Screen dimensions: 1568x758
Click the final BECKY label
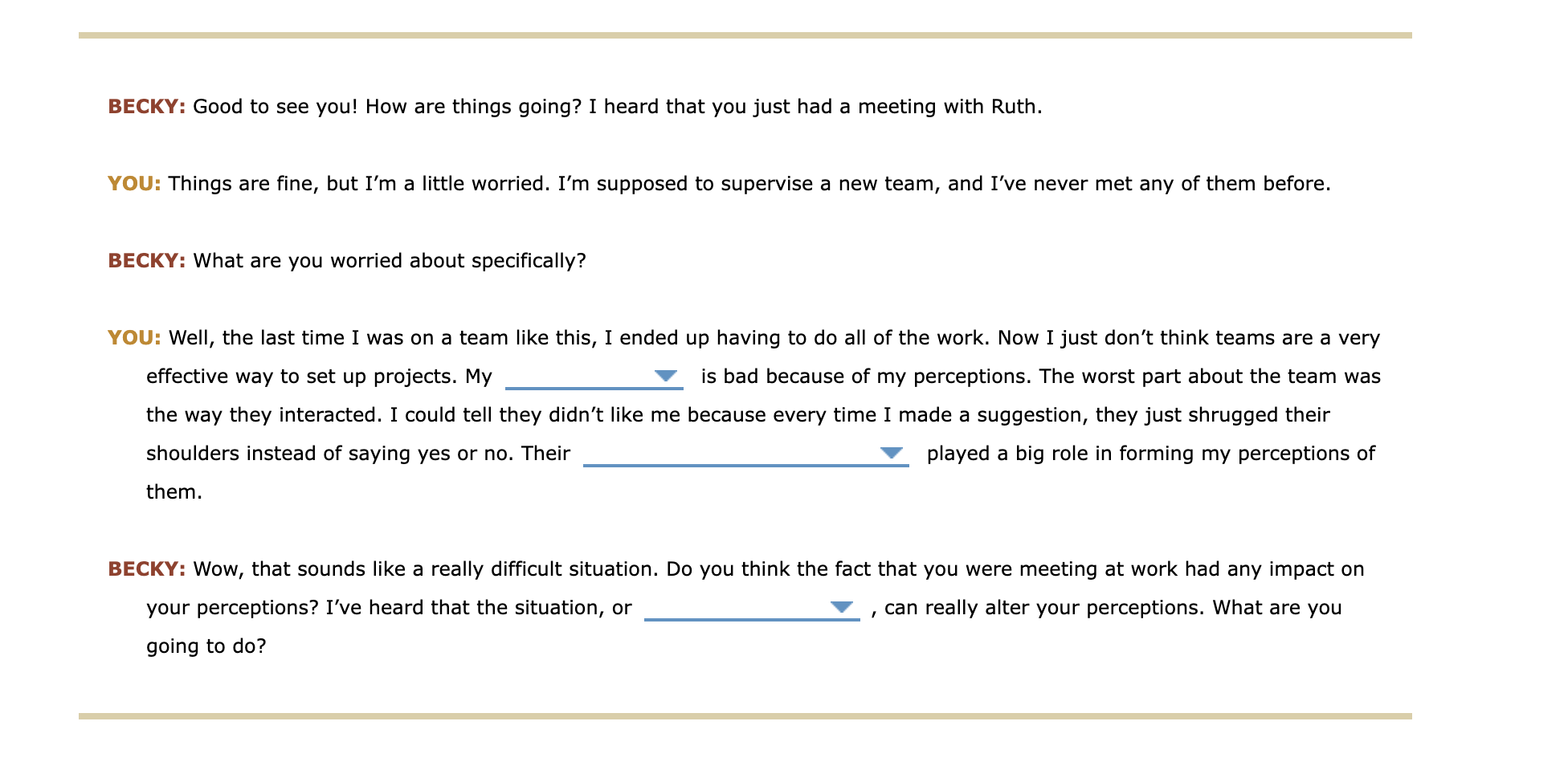click(146, 568)
